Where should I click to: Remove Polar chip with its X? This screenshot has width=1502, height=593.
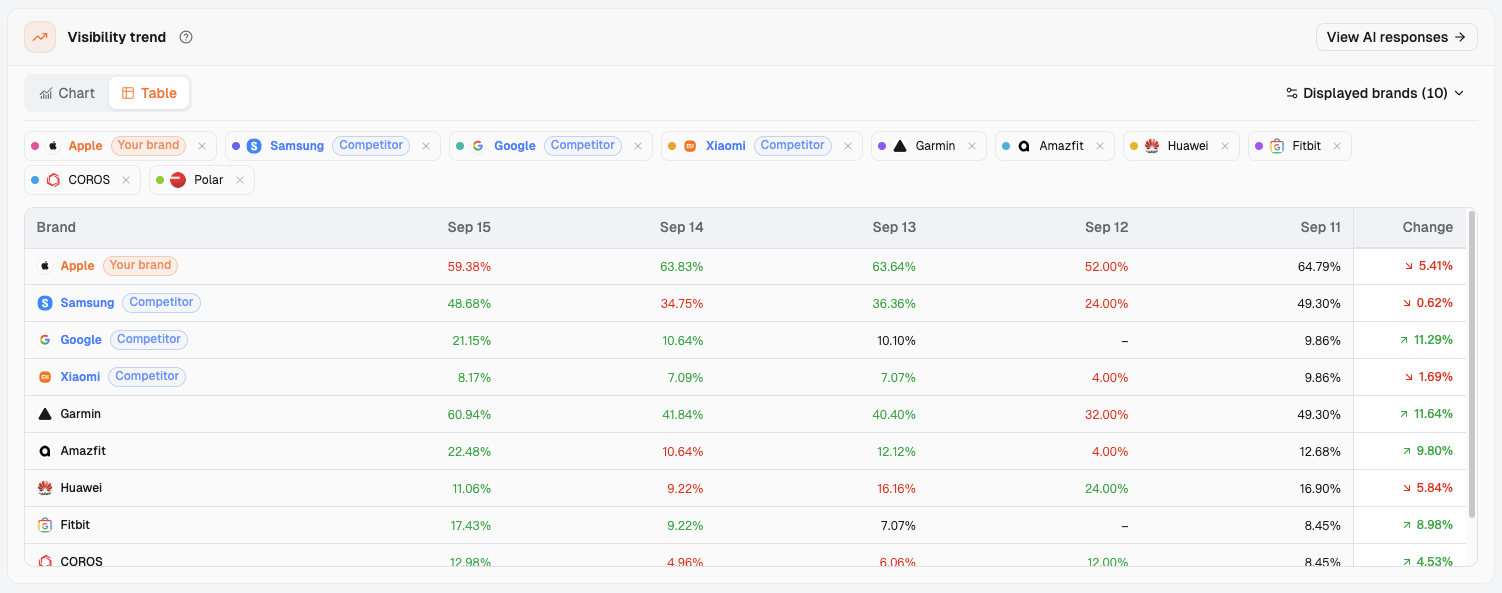pos(240,180)
